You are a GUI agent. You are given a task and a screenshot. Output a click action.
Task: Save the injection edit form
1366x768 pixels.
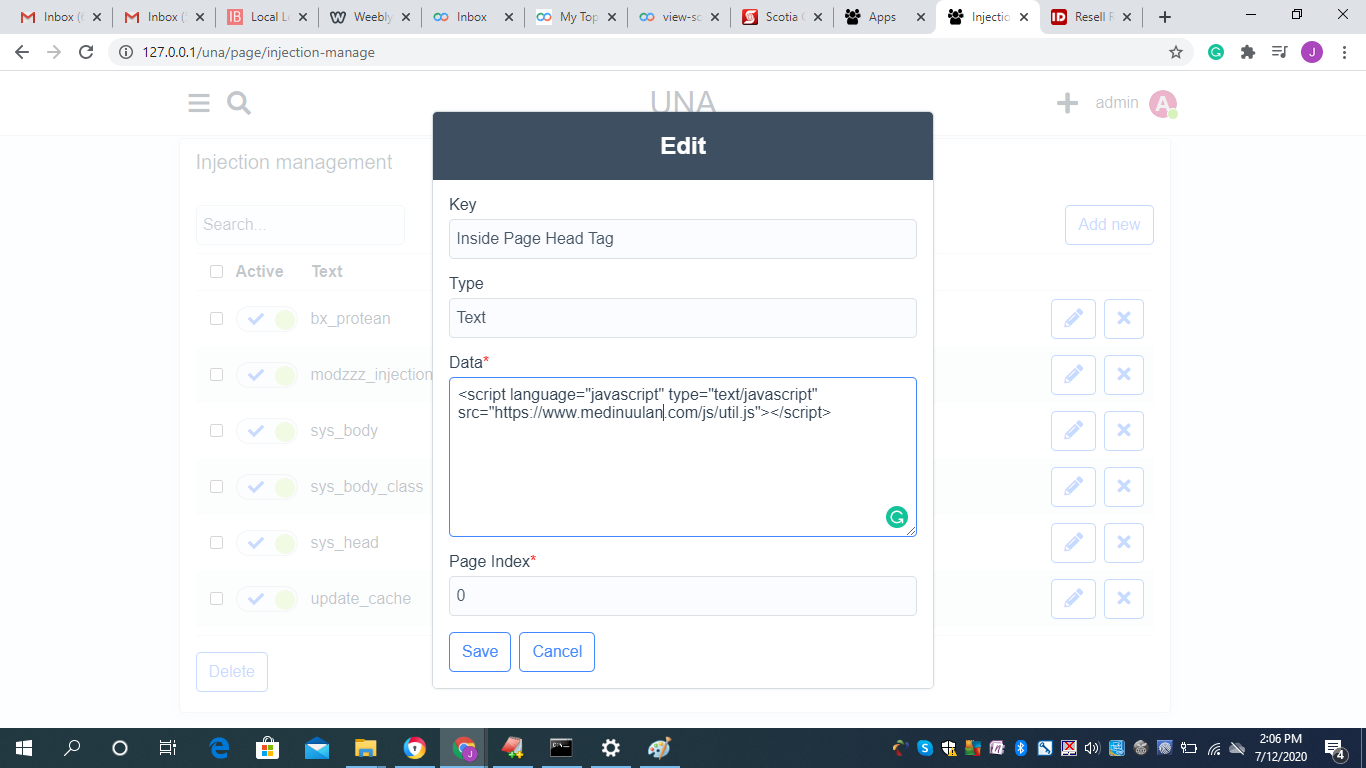click(x=480, y=652)
